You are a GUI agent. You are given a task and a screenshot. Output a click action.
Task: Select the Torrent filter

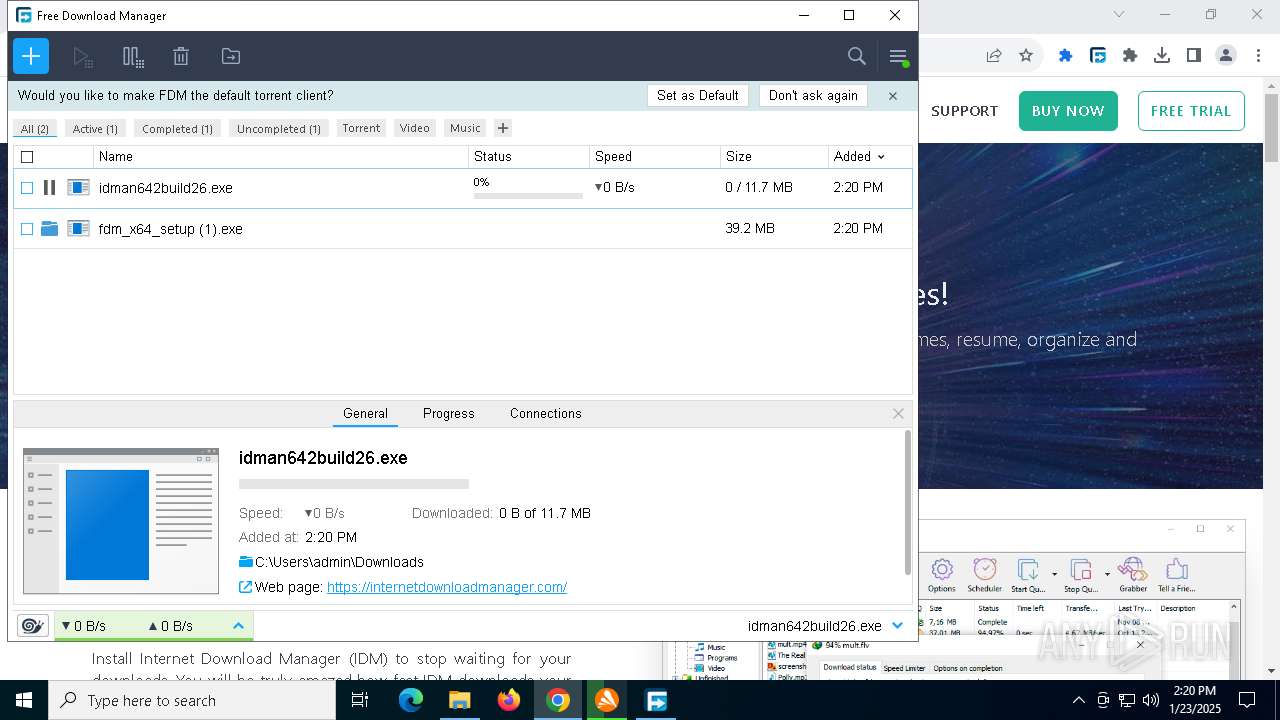tap(361, 128)
